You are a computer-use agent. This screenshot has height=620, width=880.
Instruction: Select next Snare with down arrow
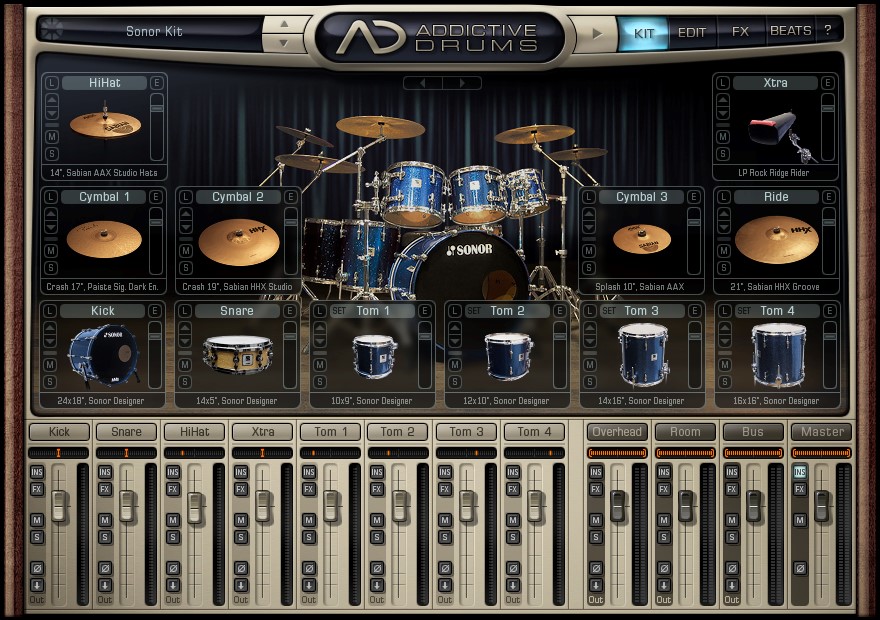point(185,342)
